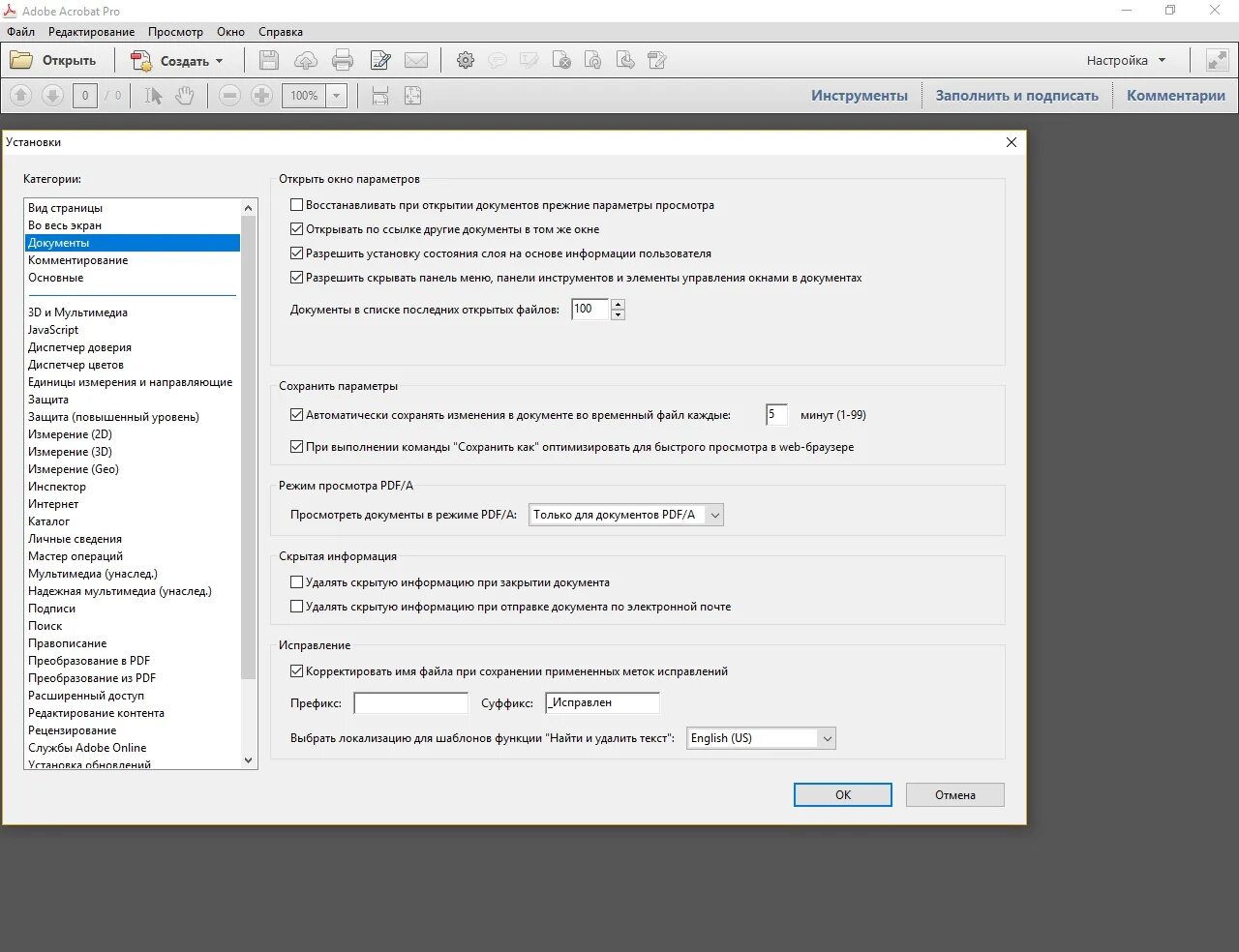Viewport: 1239px width, 952px height.
Task: Toggle optimize for fast web view checkbox
Action: (x=297, y=447)
